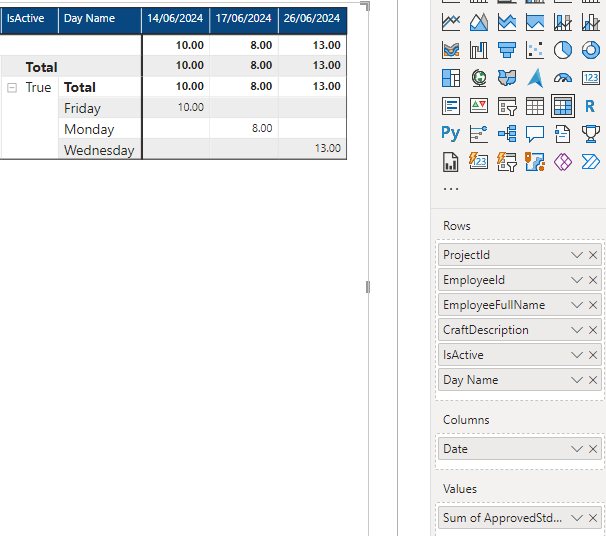Select the Donut chart visual

591,50
